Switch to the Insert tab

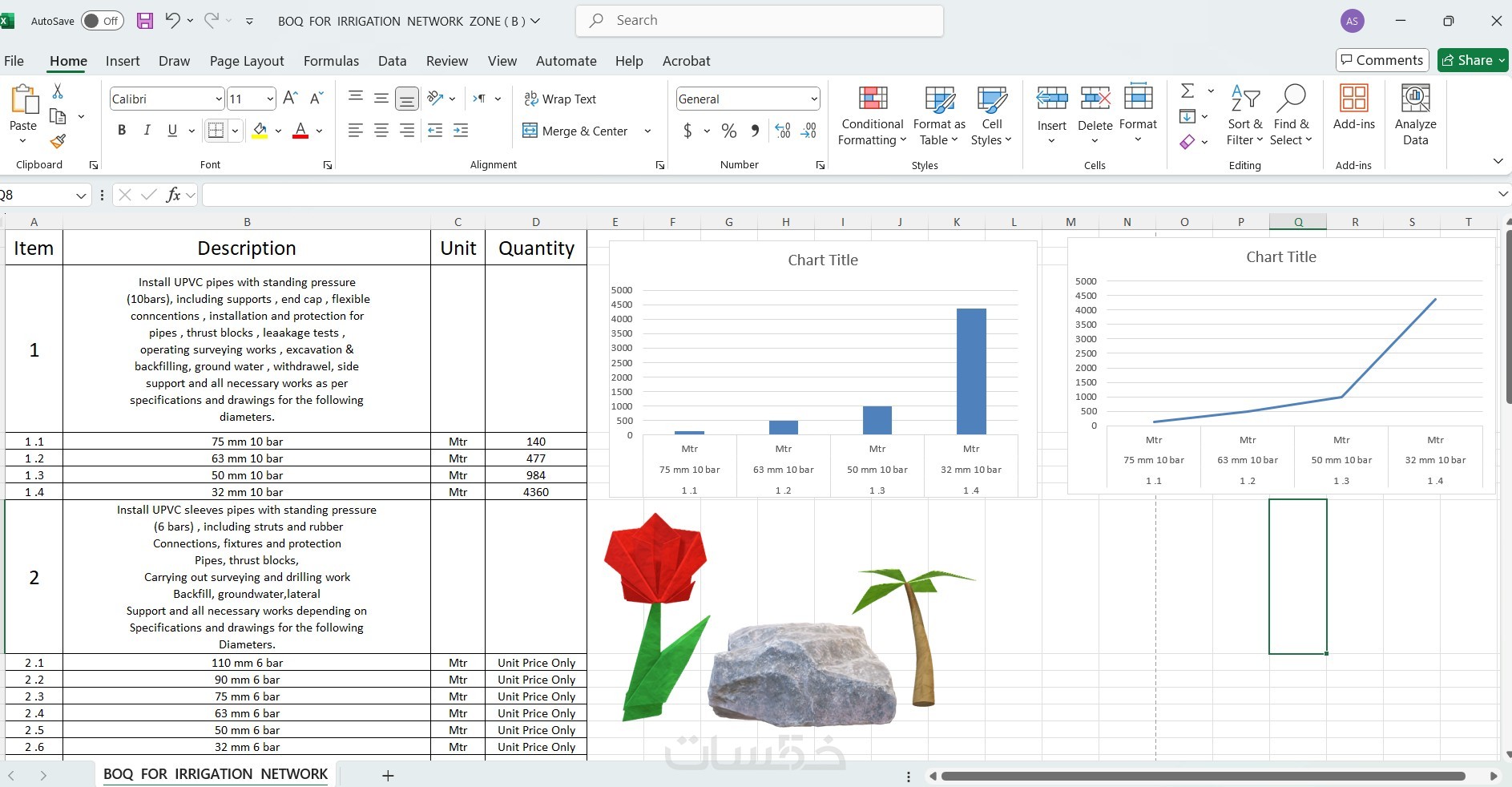tap(123, 61)
